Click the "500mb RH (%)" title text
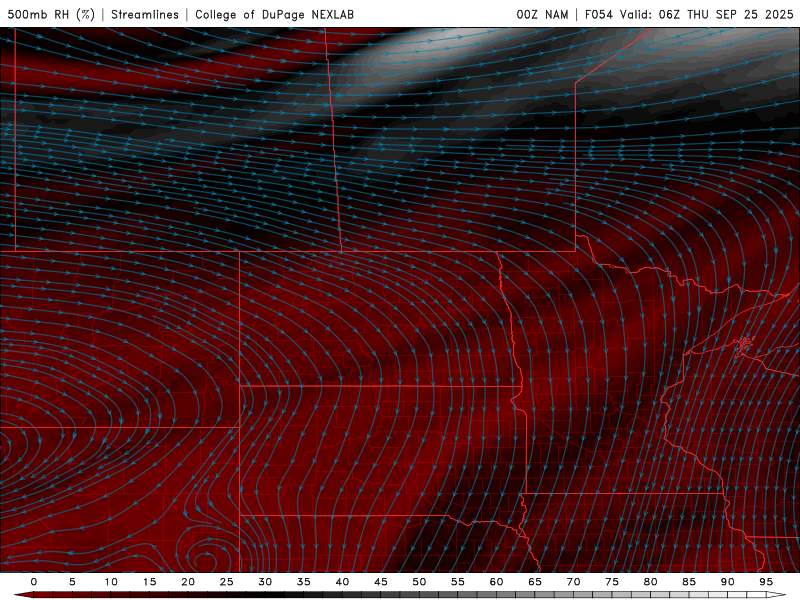The width and height of the screenshot is (800, 600). tap(51, 14)
